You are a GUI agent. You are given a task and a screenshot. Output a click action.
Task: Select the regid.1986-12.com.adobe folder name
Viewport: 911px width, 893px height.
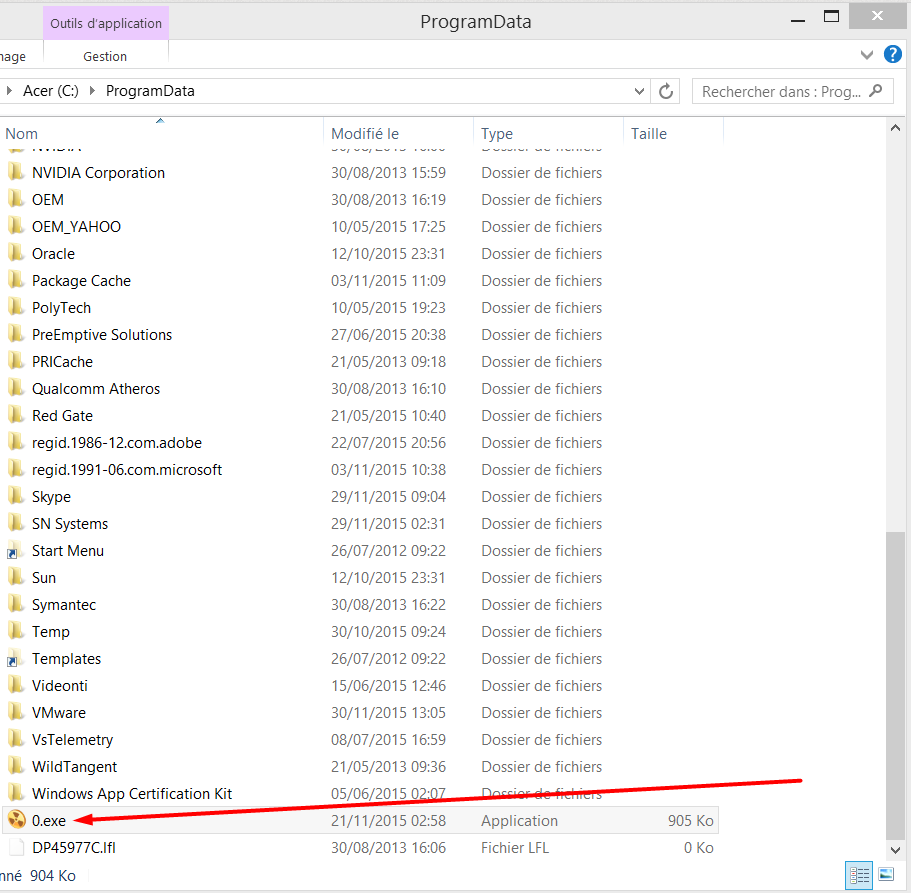click(117, 443)
